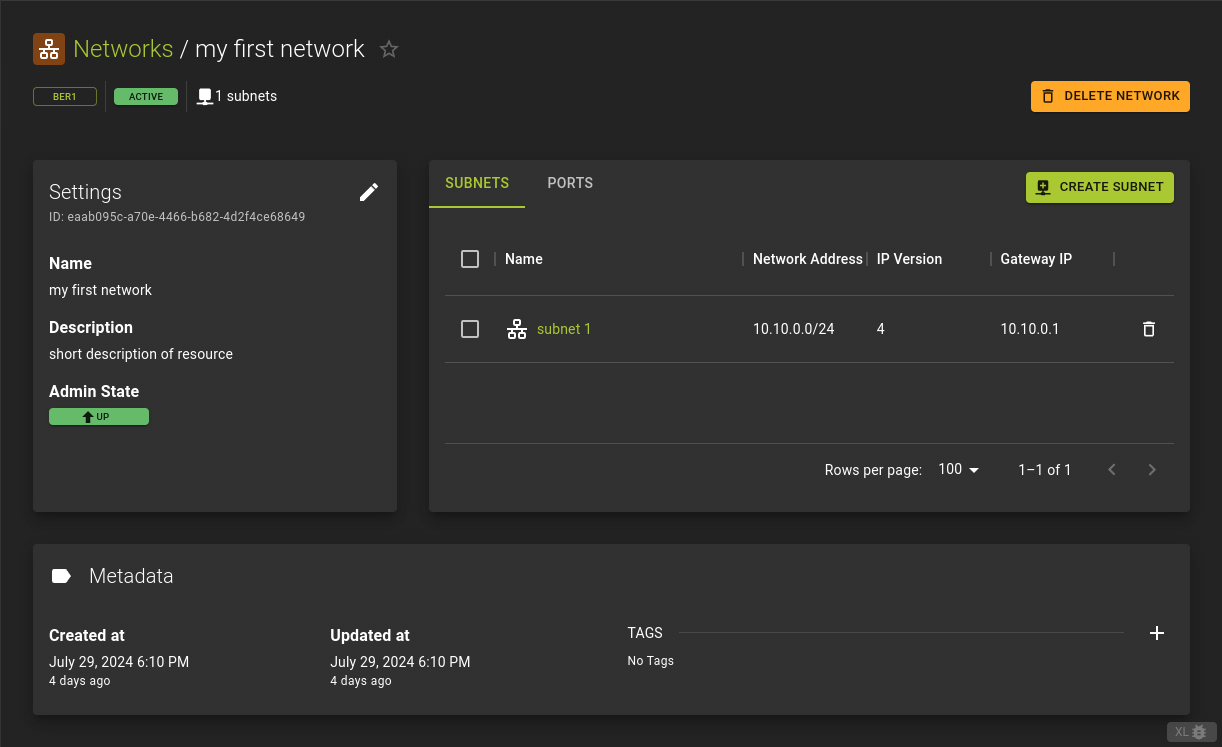The width and height of the screenshot is (1222, 747).
Task: Click the 10.10.0.0/24 network address cell
Action: [794, 329]
